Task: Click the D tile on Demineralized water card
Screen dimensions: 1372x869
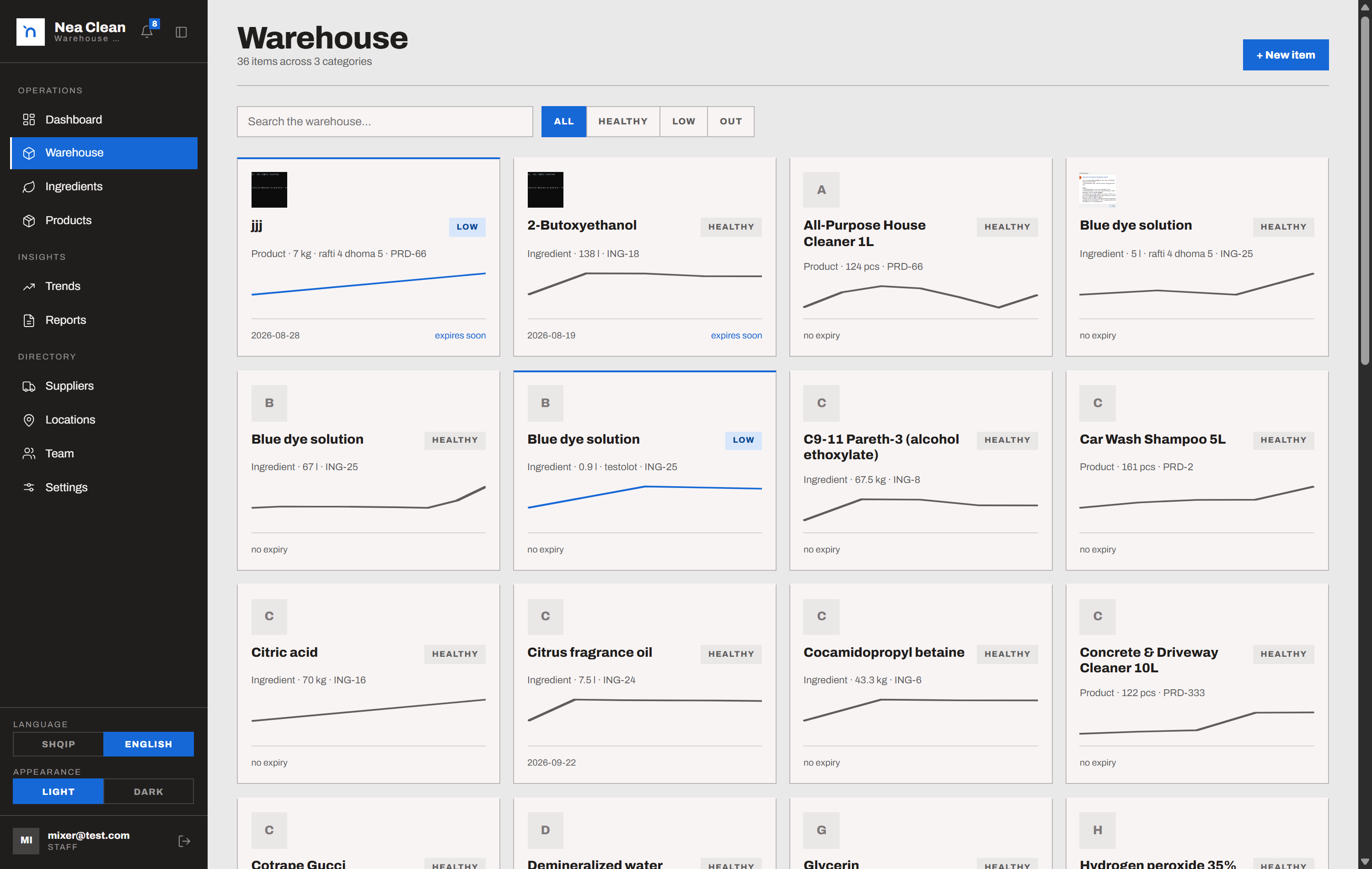Action: (545, 830)
